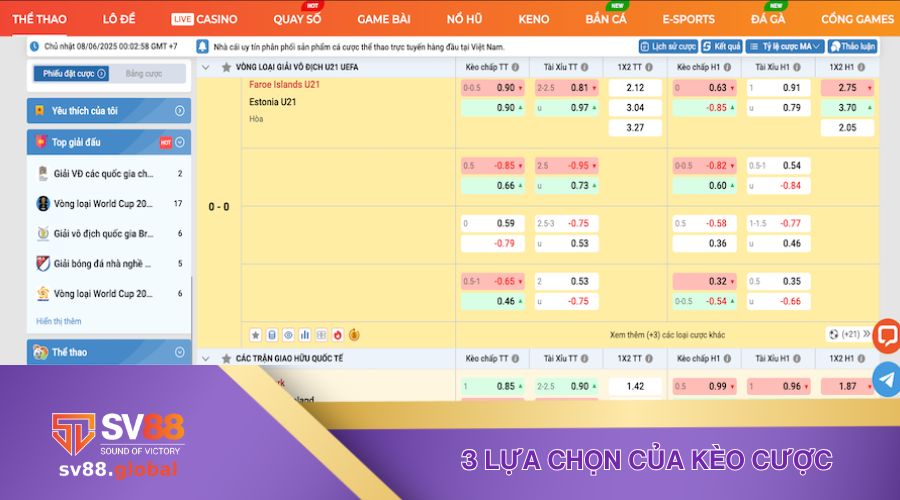Go to the LIVE CASINO tab
Image resolution: width=900 pixels, height=500 pixels.
point(204,19)
